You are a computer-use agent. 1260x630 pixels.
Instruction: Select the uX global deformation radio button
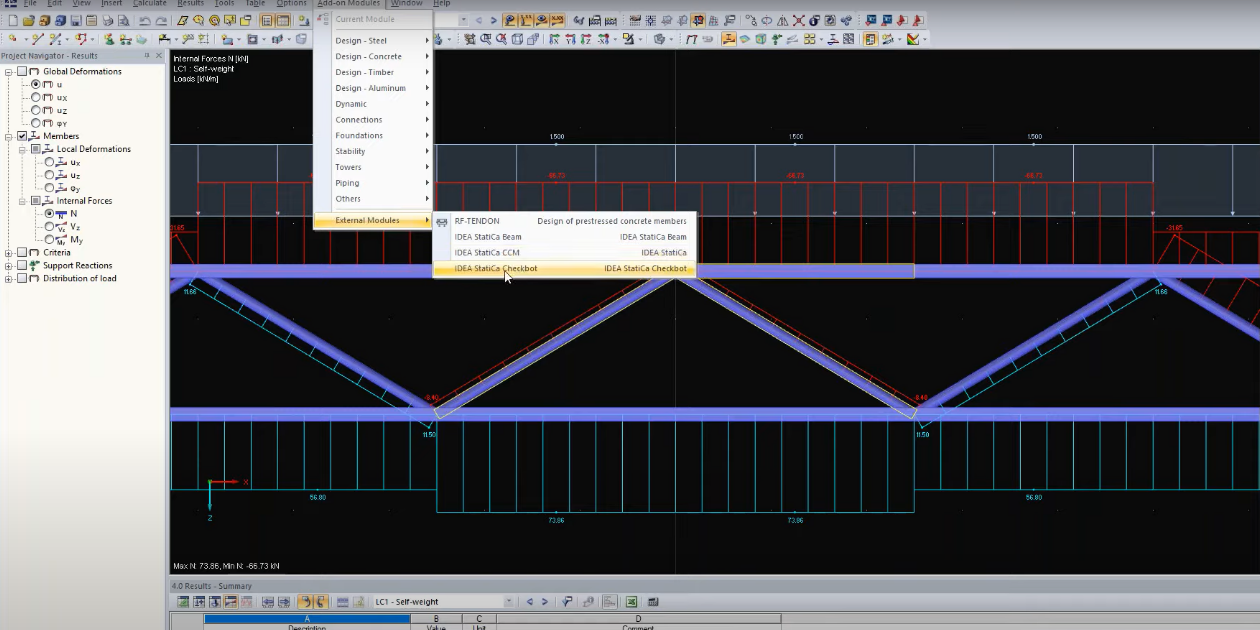tap(36, 98)
